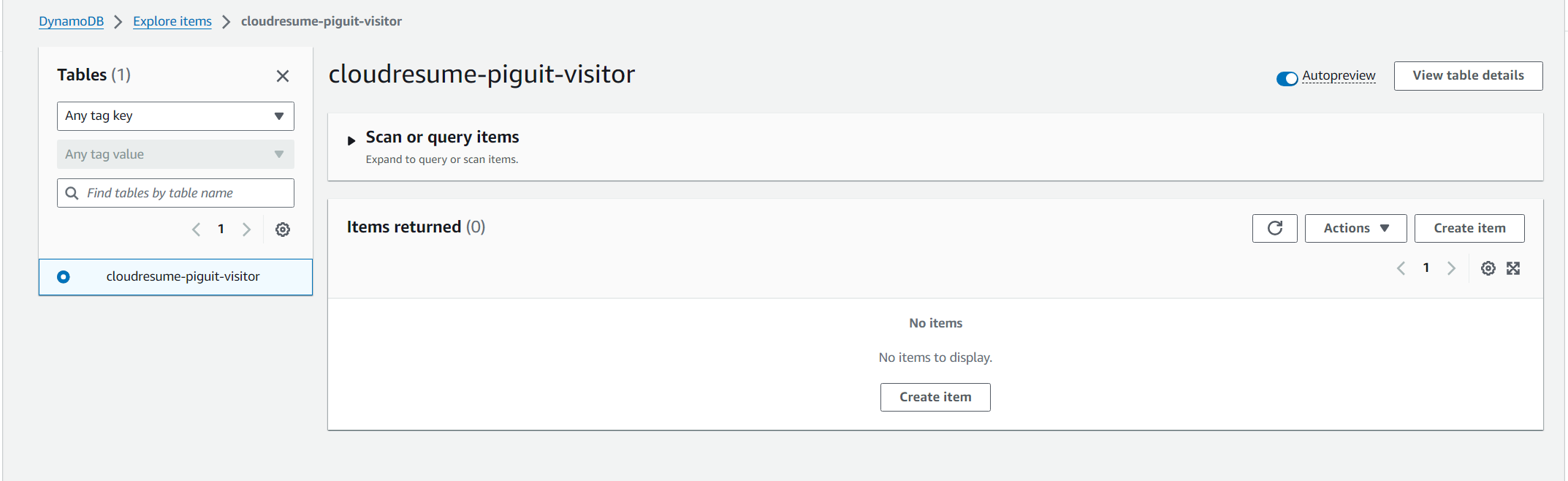
Task: Refresh the items returned list
Action: [x=1275, y=228]
